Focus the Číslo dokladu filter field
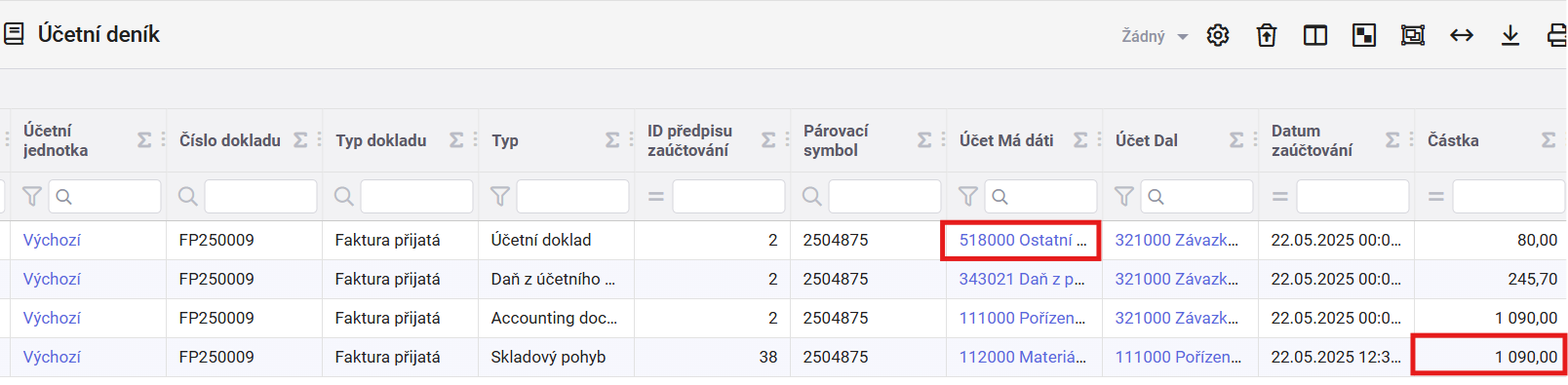Image resolution: width=1568 pixels, height=385 pixels. (261, 197)
